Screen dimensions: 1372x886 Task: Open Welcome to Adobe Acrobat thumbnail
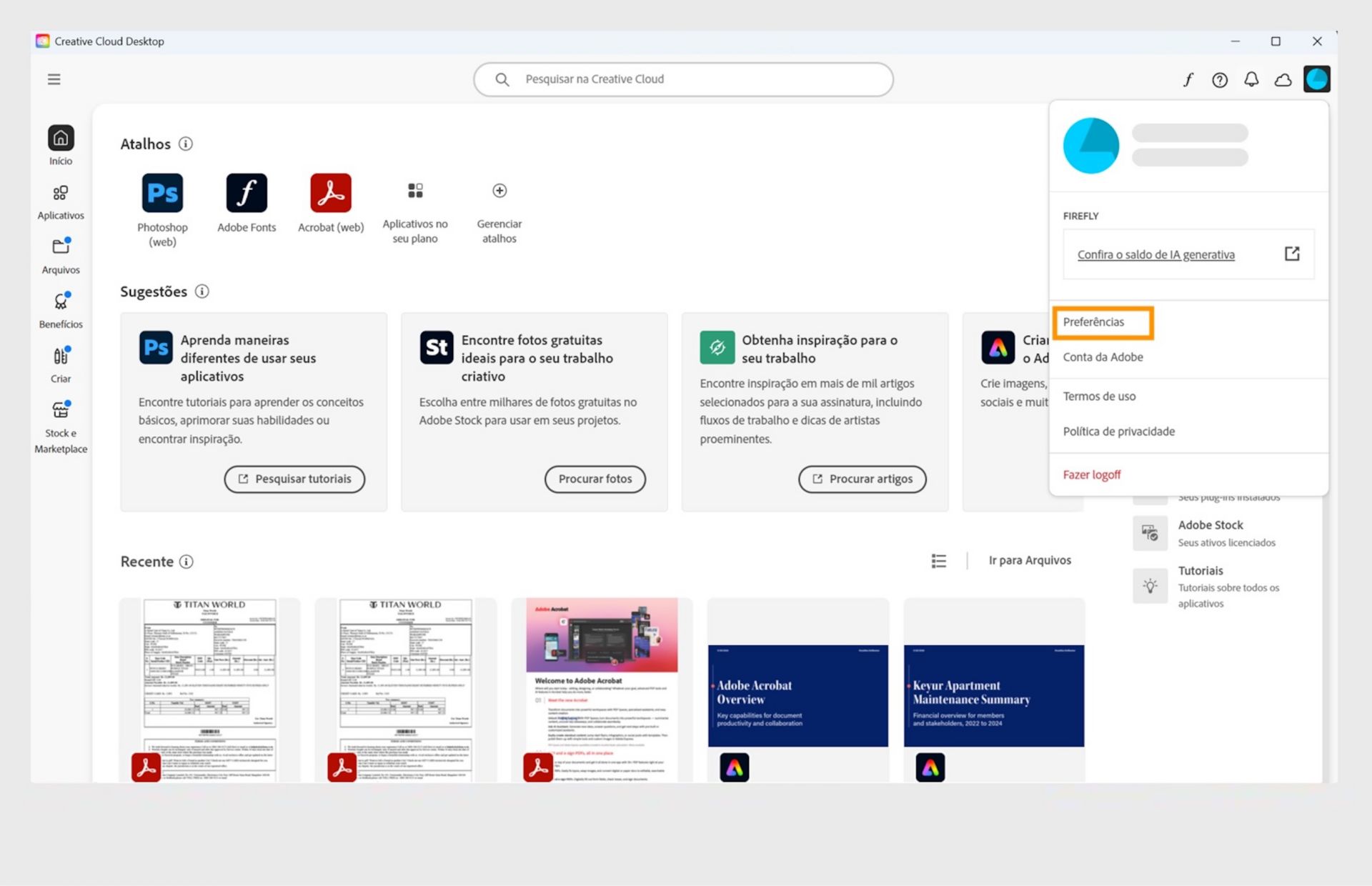[x=602, y=690]
